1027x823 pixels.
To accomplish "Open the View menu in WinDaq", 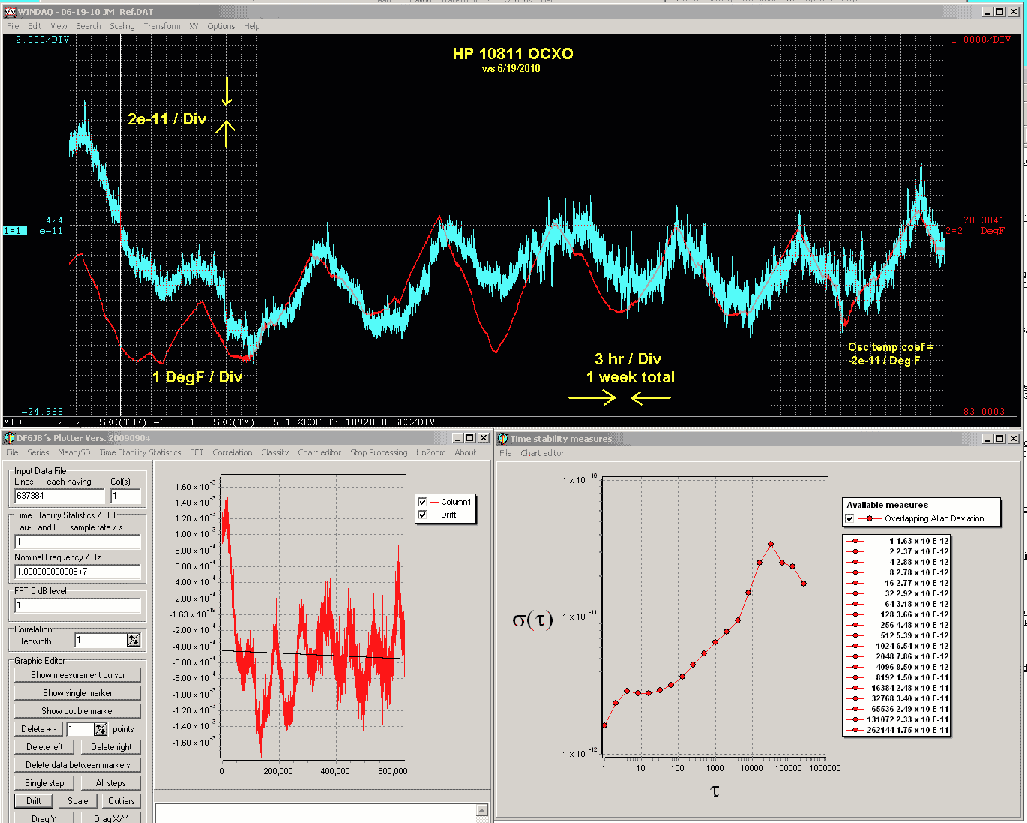I will 59,26.
